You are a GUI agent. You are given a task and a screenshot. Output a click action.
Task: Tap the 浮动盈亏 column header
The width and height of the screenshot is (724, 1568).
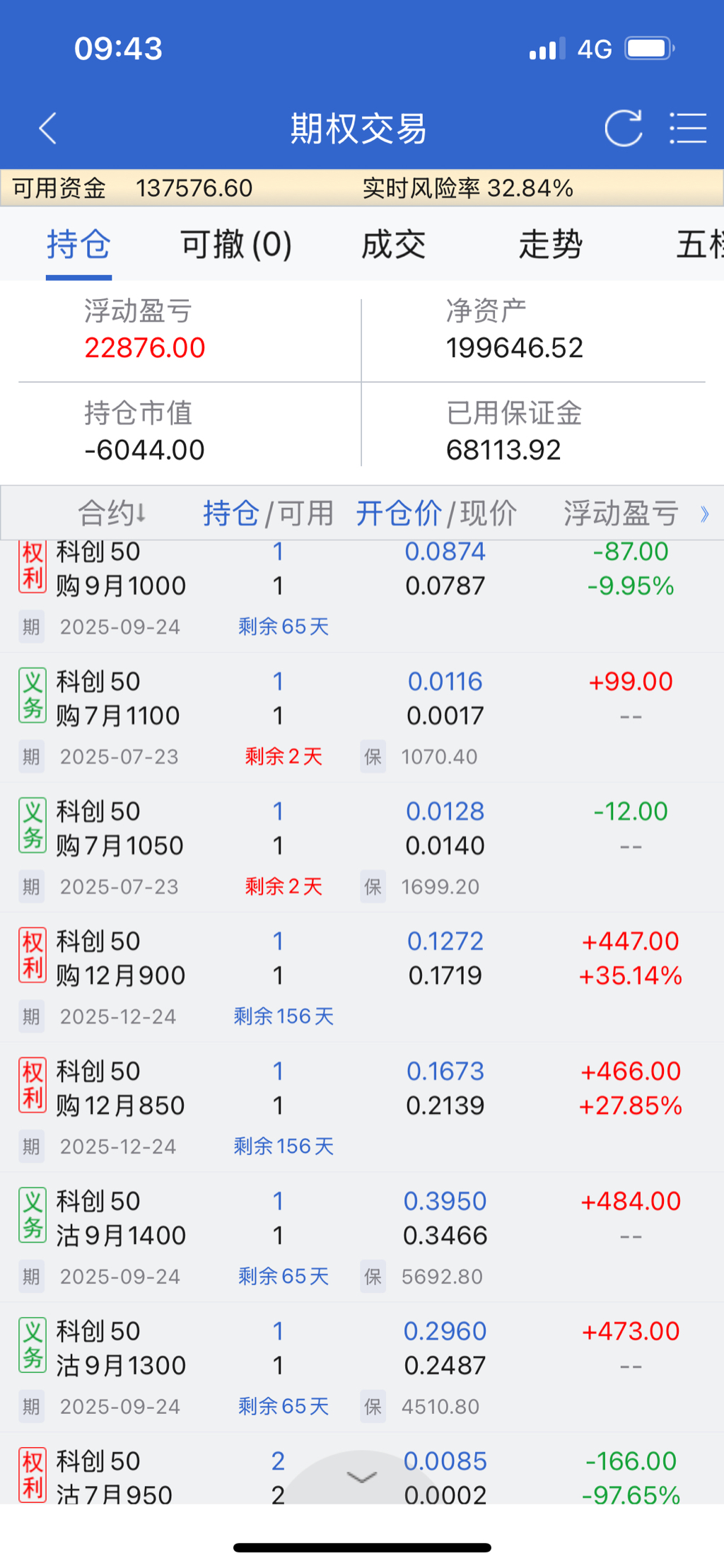[x=621, y=513]
